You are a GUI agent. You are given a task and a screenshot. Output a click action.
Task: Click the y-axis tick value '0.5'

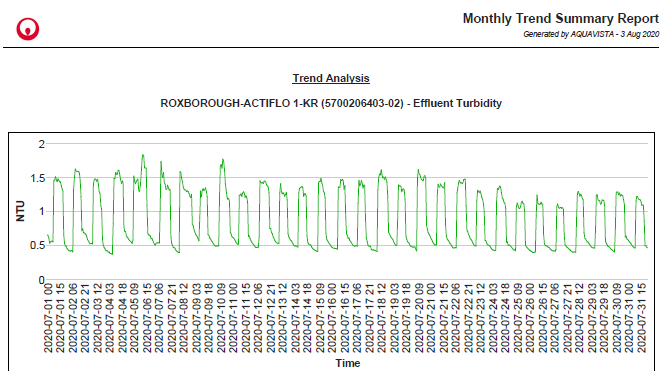click(37, 245)
